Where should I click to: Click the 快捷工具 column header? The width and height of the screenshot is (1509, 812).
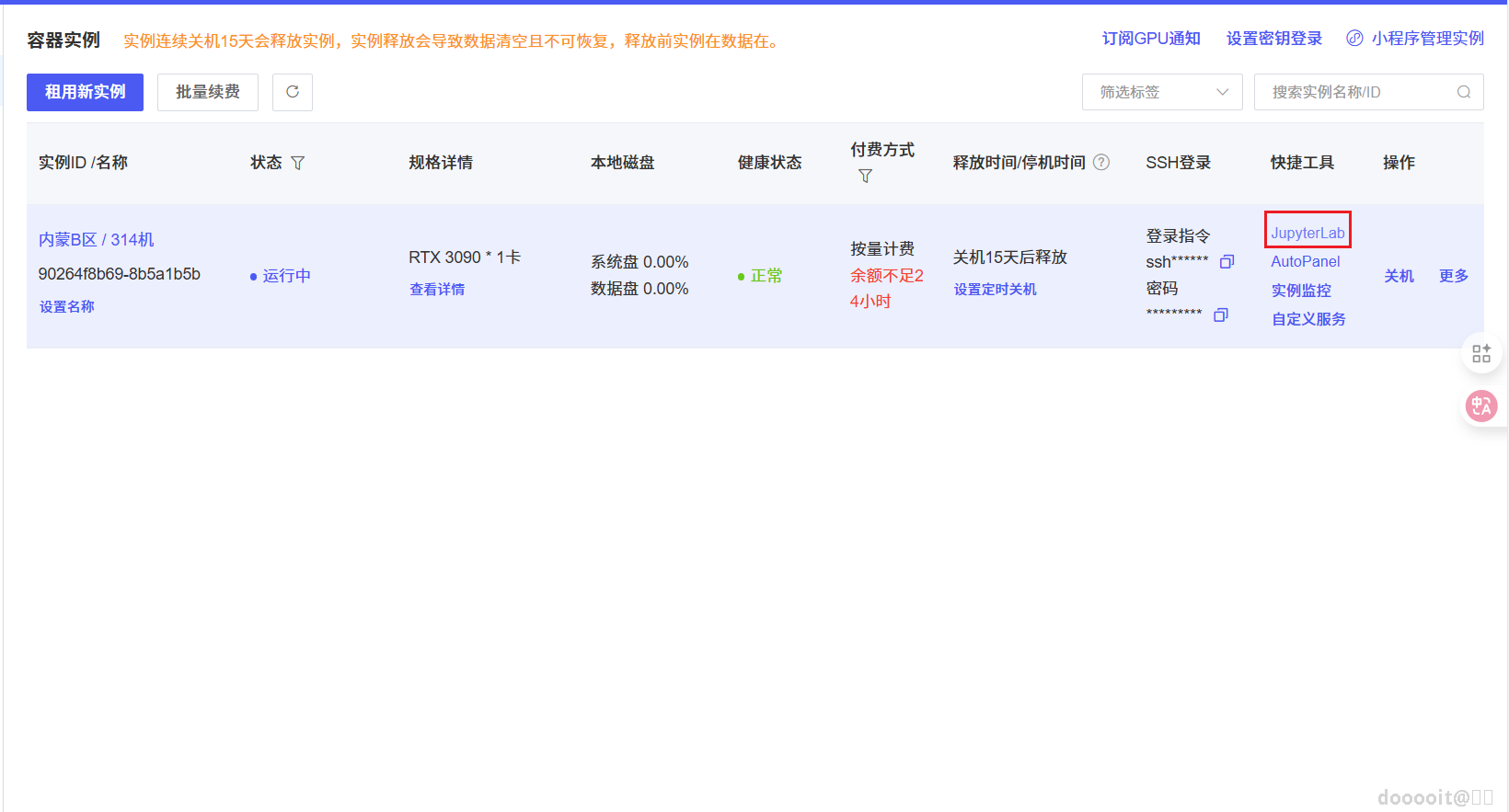coord(1302,163)
